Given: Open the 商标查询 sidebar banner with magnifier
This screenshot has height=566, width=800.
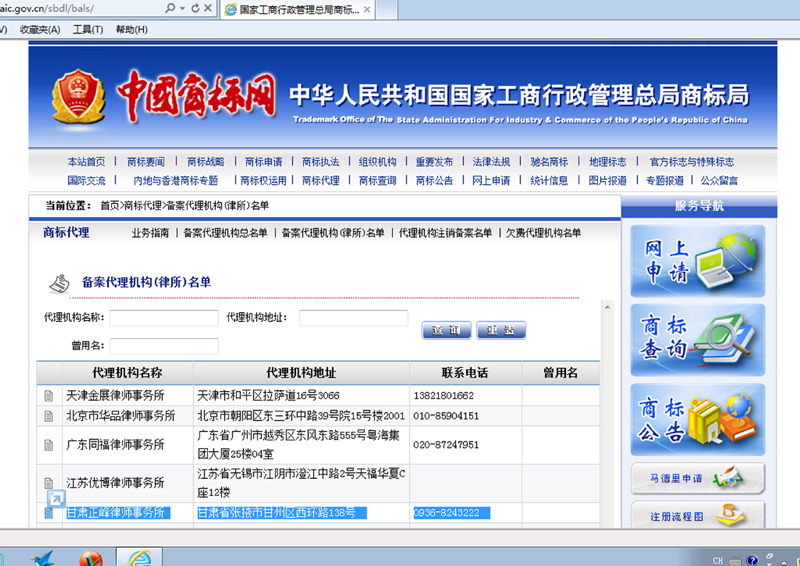Looking at the screenshot, I should point(697,340).
